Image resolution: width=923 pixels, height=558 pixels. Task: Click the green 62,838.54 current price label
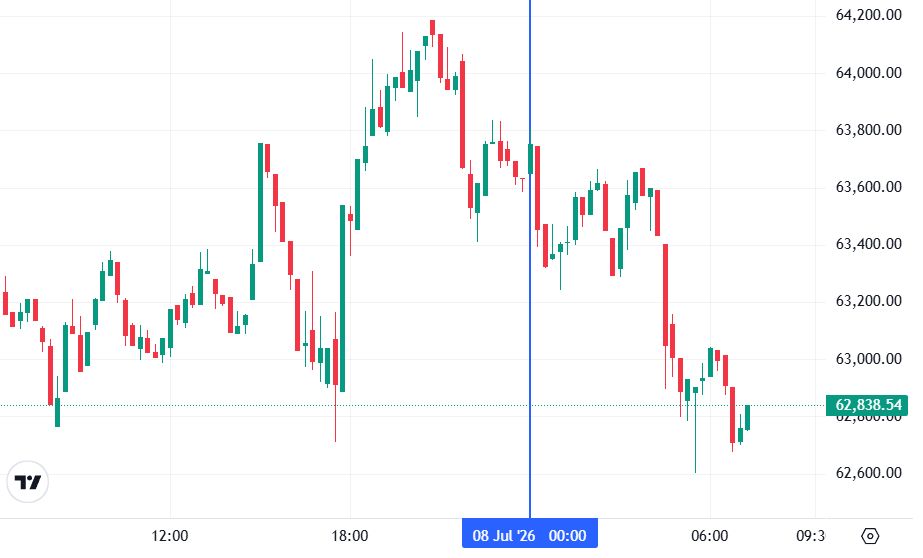coord(867,405)
